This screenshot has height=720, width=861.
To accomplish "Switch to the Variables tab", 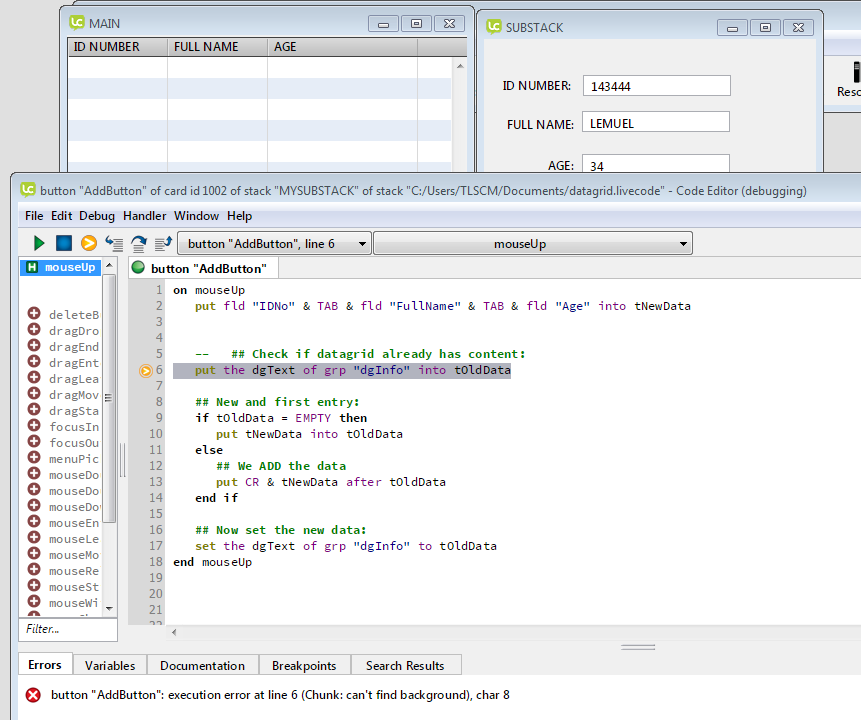I will (x=109, y=665).
